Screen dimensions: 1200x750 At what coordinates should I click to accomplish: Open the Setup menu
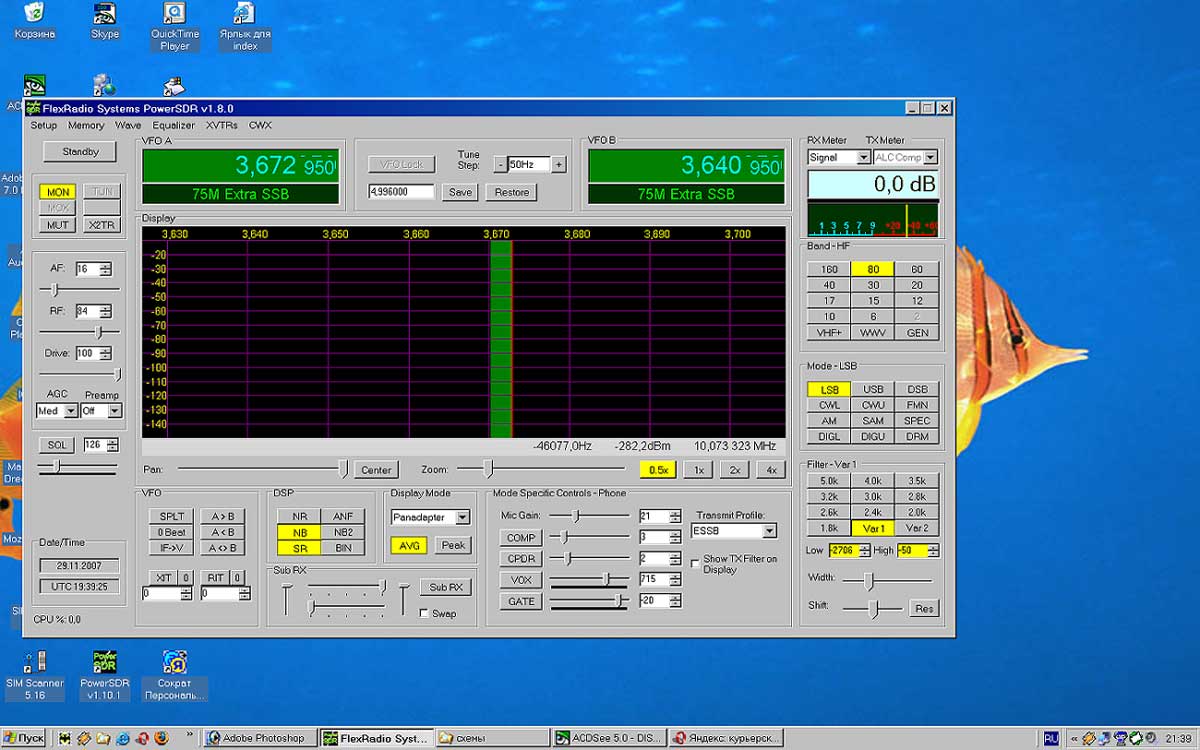click(44, 125)
